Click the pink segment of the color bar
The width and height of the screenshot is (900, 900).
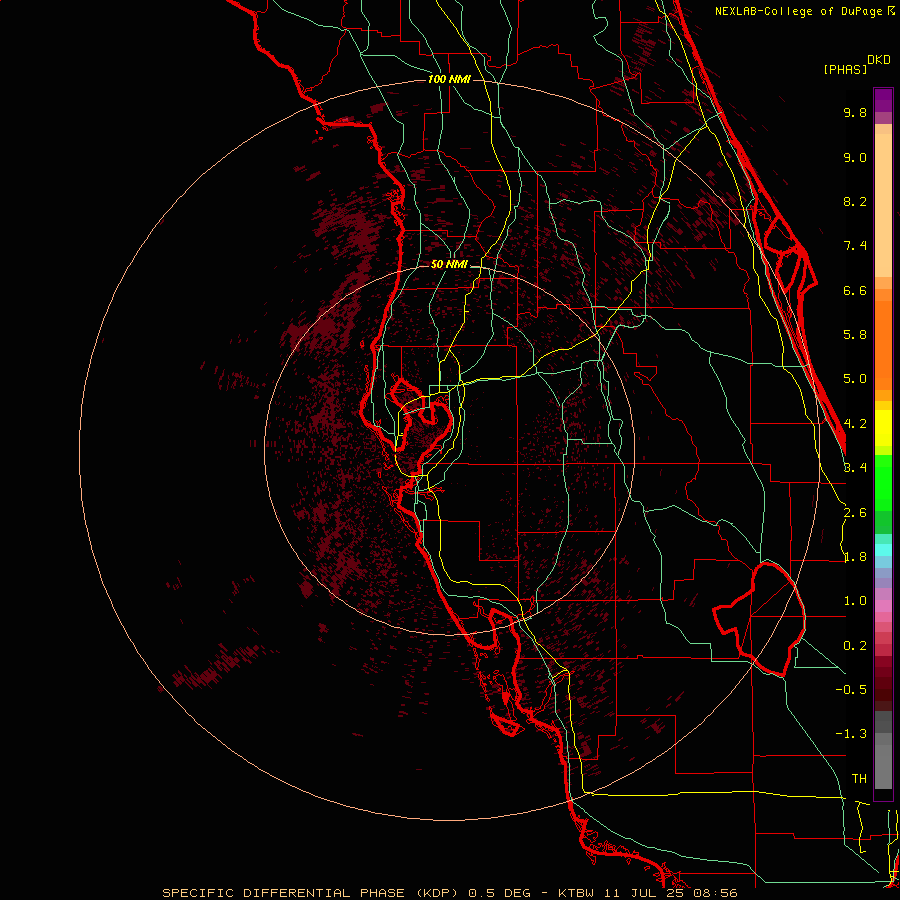tap(883, 606)
